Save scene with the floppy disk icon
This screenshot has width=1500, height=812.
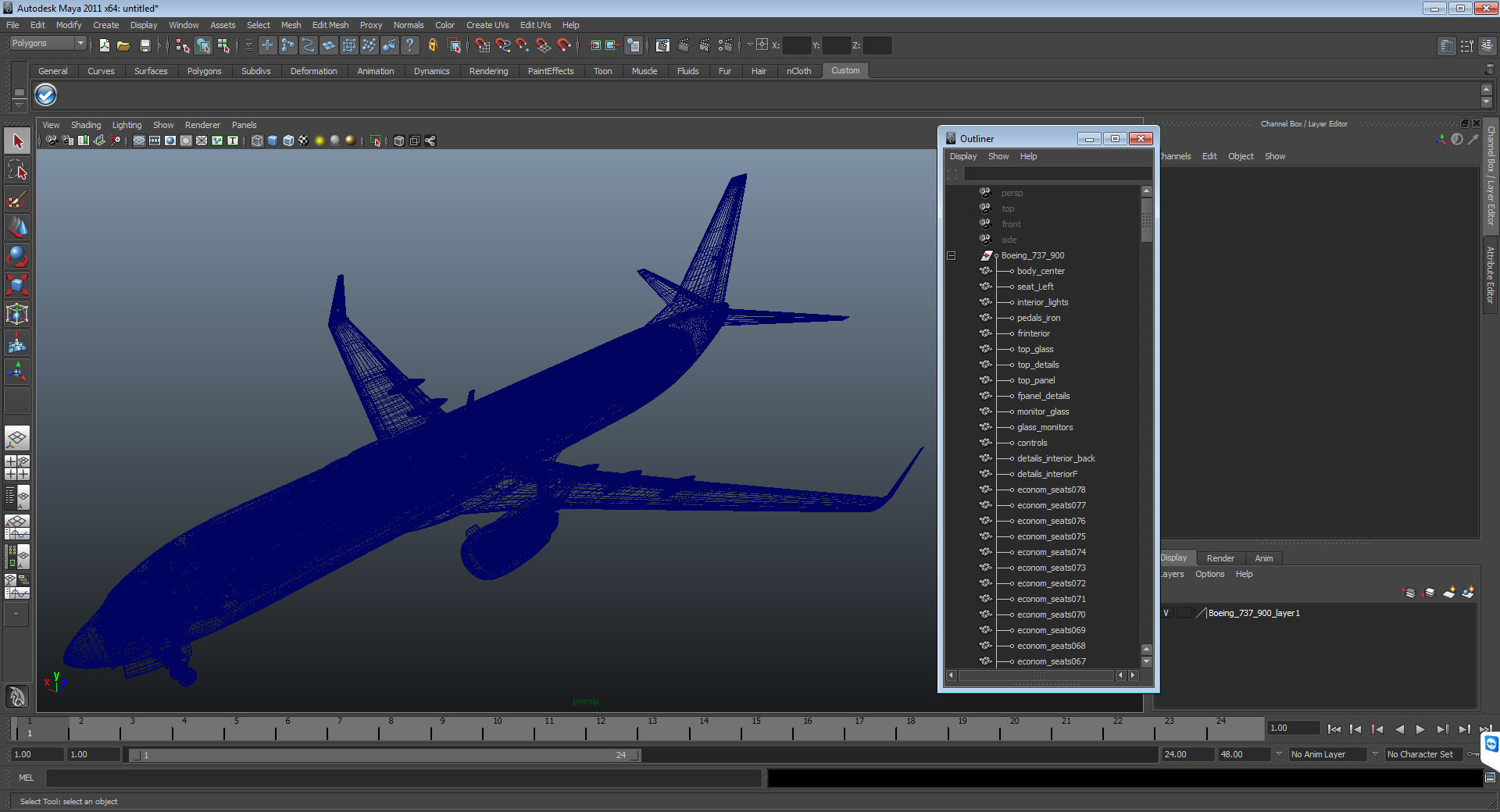pyautogui.click(x=145, y=45)
